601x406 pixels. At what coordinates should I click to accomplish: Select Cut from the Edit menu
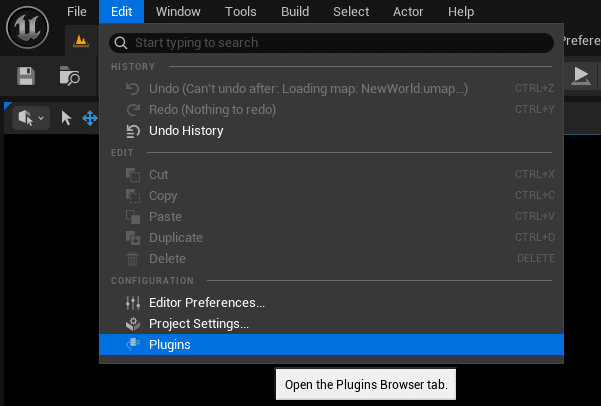click(331, 174)
